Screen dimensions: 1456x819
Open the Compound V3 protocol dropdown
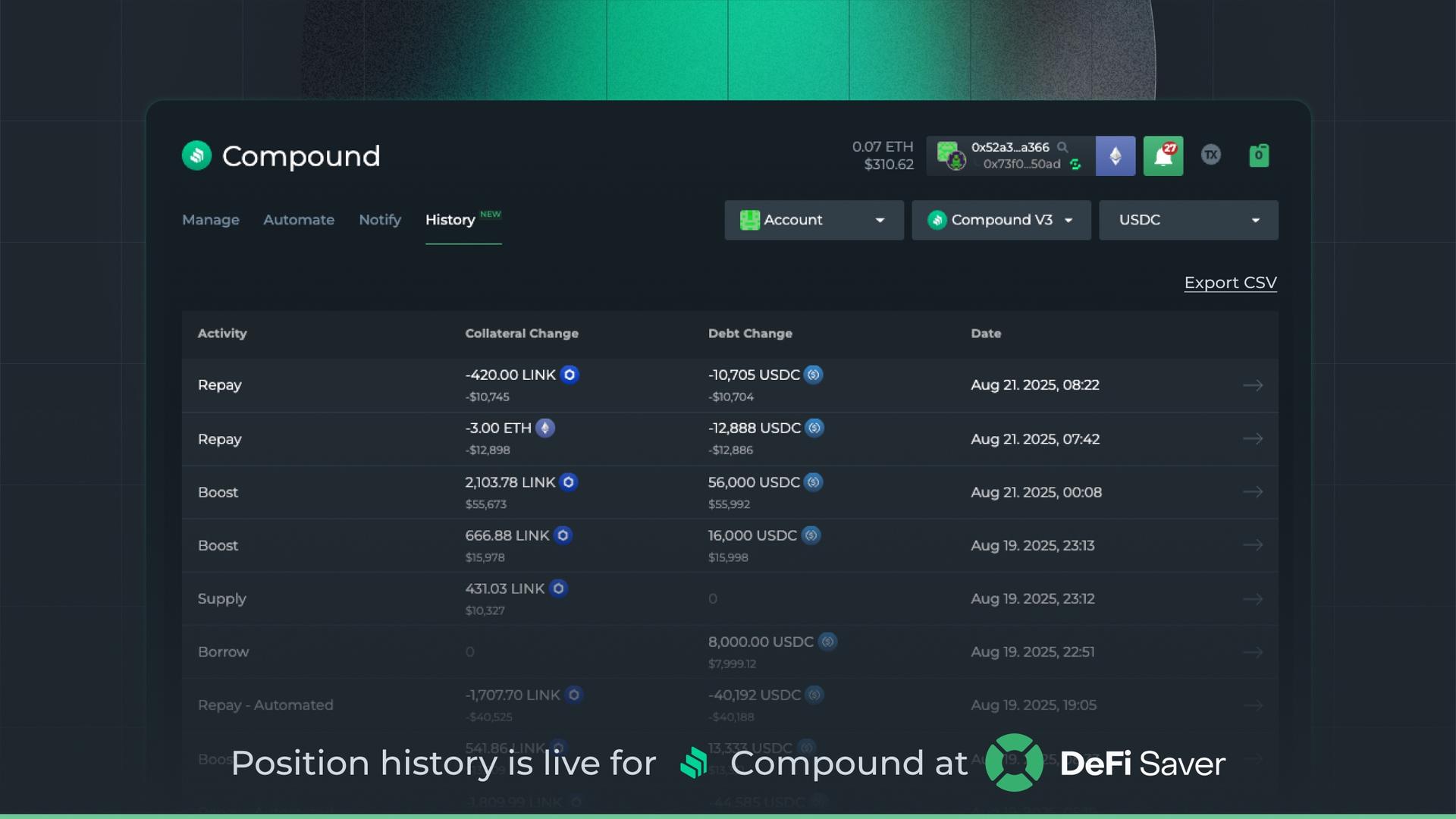(x=1000, y=220)
